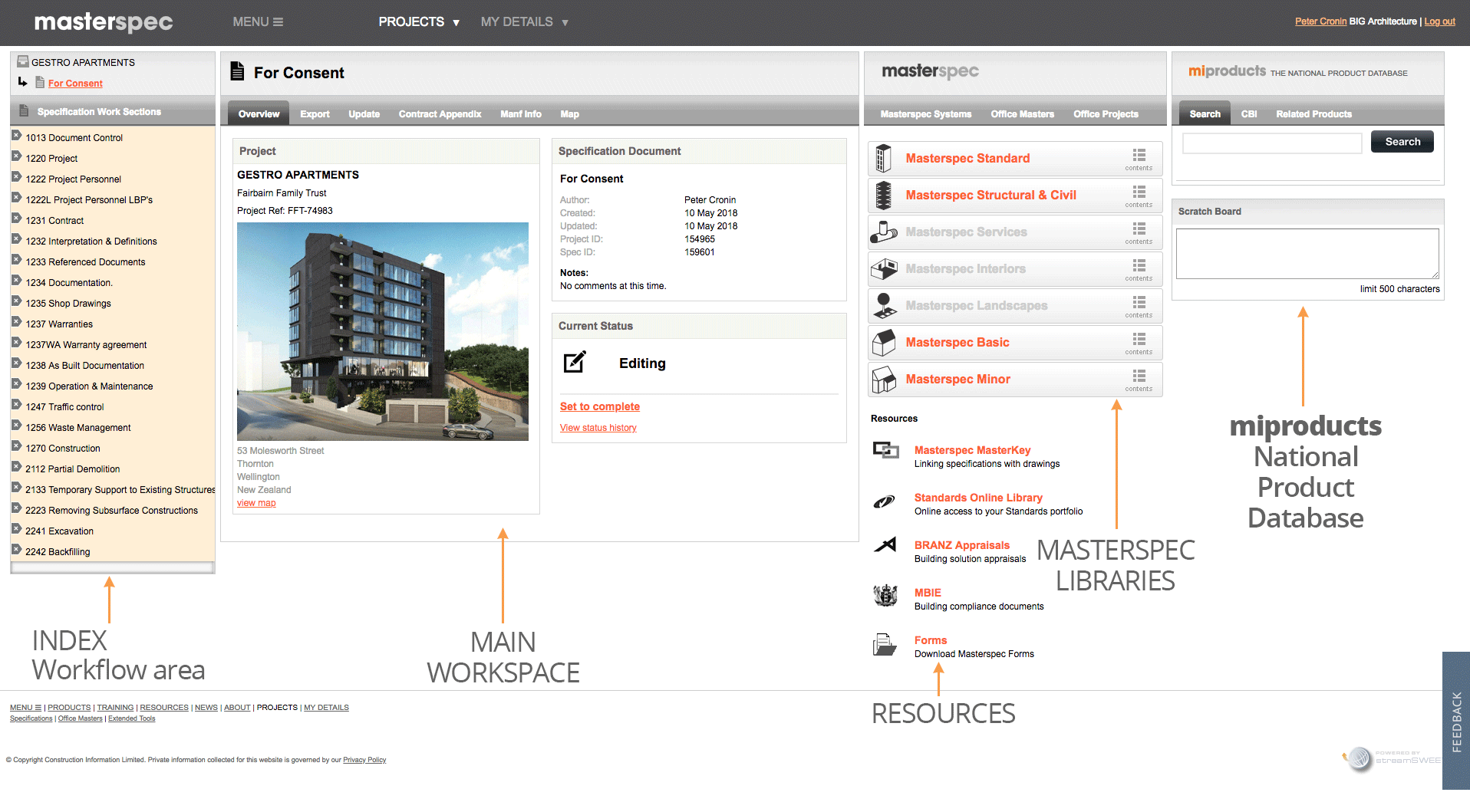This screenshot has height=812, width=1470.
Task: Click the Masterspec Standard building icon
Action: click(884, 159)
